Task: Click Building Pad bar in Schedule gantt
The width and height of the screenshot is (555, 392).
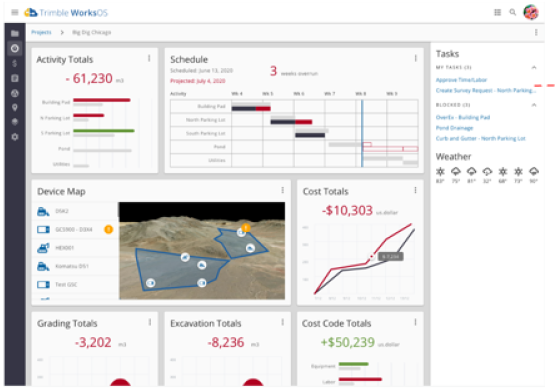Action: (251, 108)
